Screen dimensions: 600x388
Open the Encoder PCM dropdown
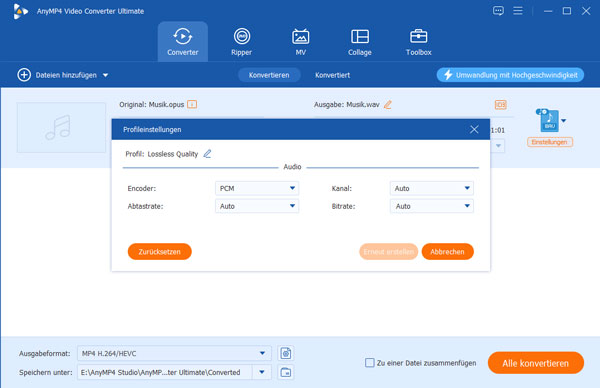[x=257, y=188]
